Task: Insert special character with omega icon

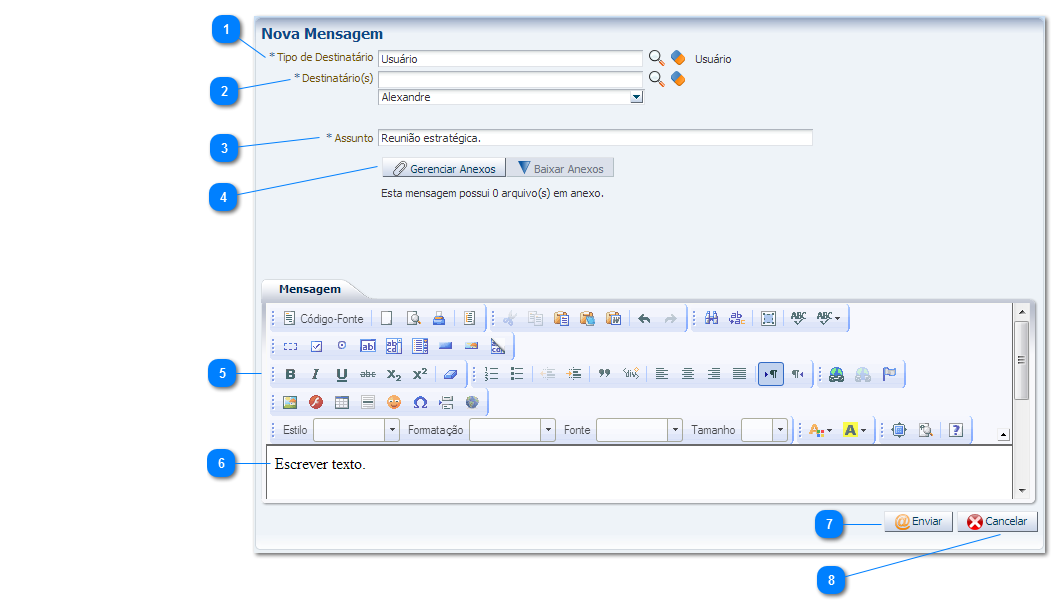Action: (x=420, y=402)
